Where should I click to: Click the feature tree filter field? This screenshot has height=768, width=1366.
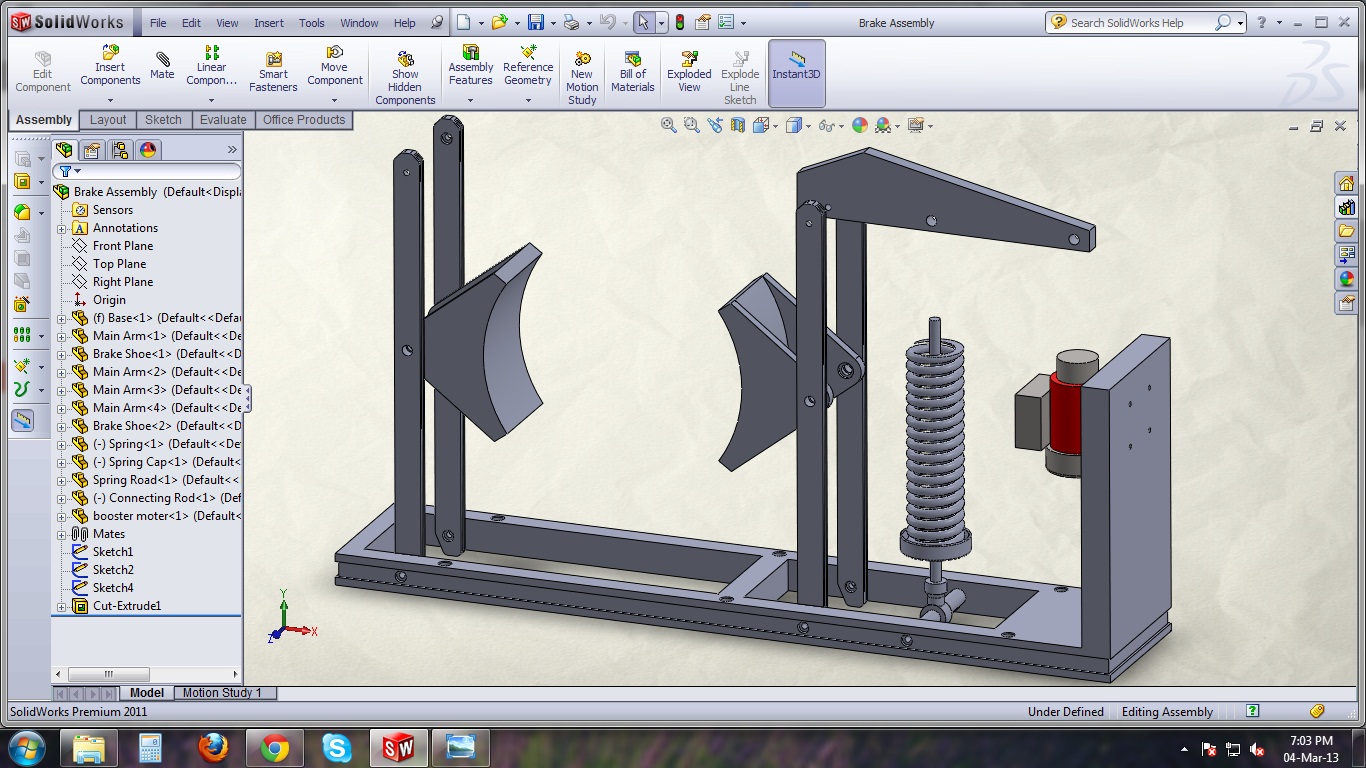pyautogui.click(x=146, y=171)
